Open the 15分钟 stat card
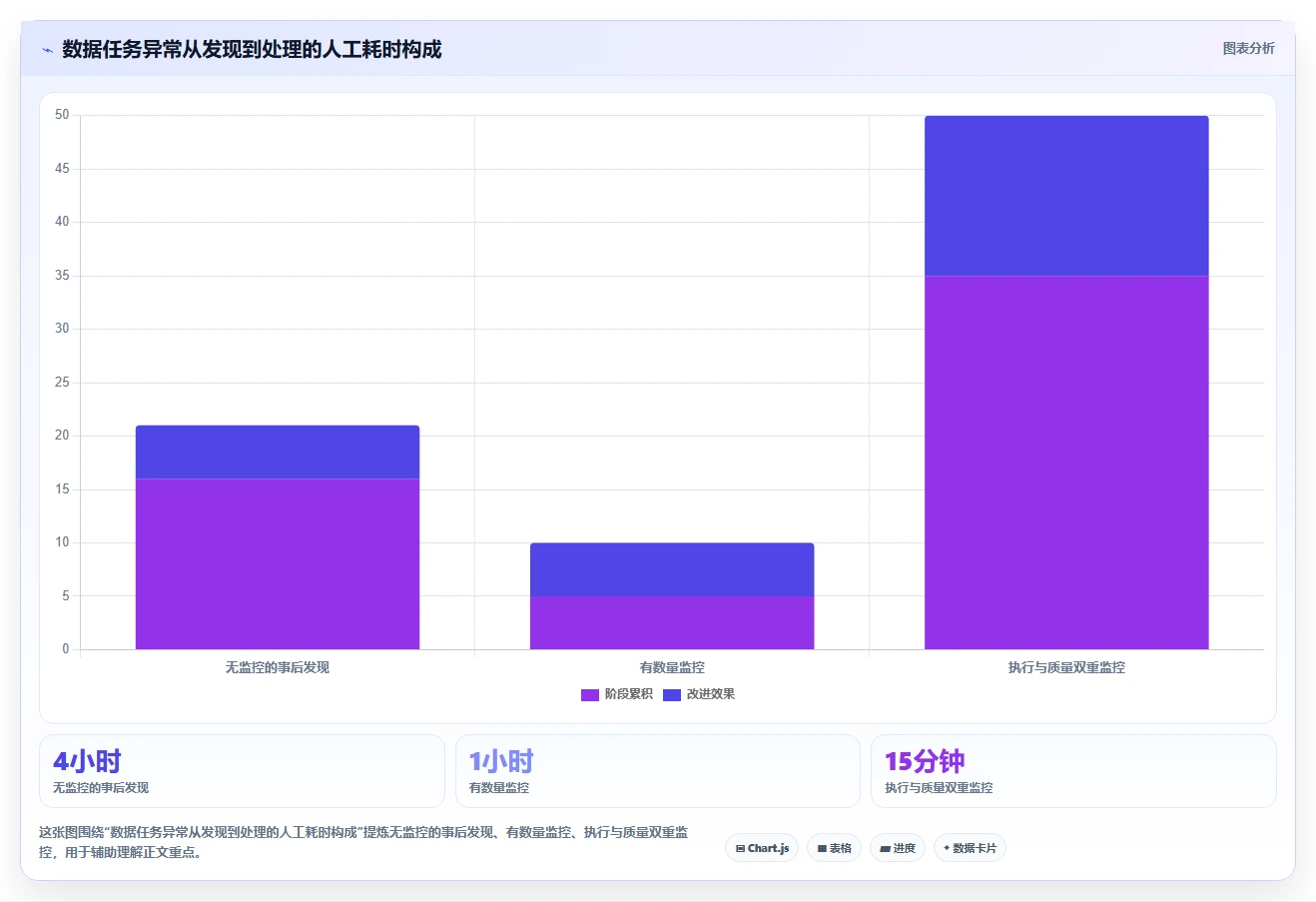The width and height of the screenshot is (1316, 902). (1073, 771)
